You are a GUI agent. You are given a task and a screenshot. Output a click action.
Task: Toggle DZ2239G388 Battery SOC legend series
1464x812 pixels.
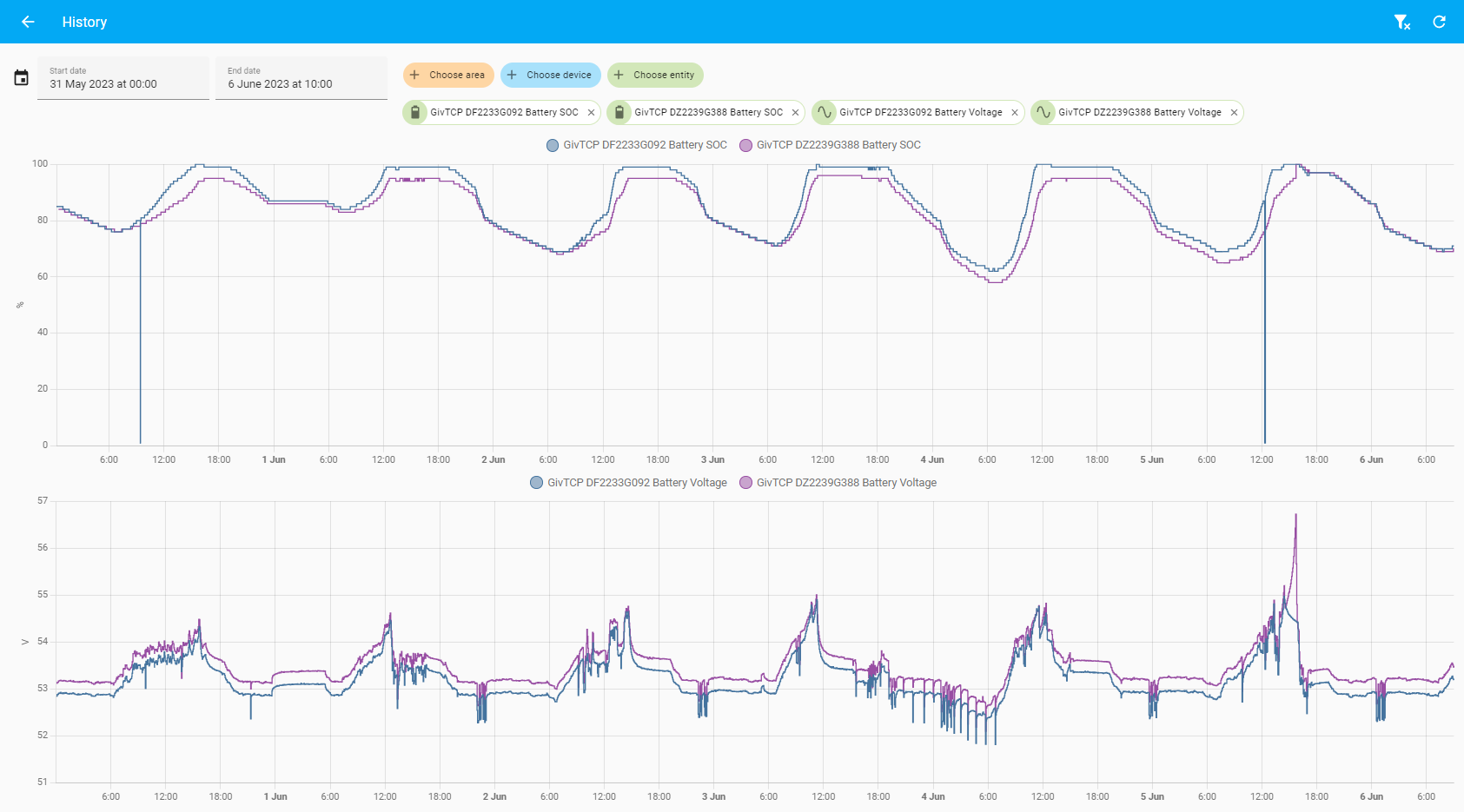pos(831,145)
